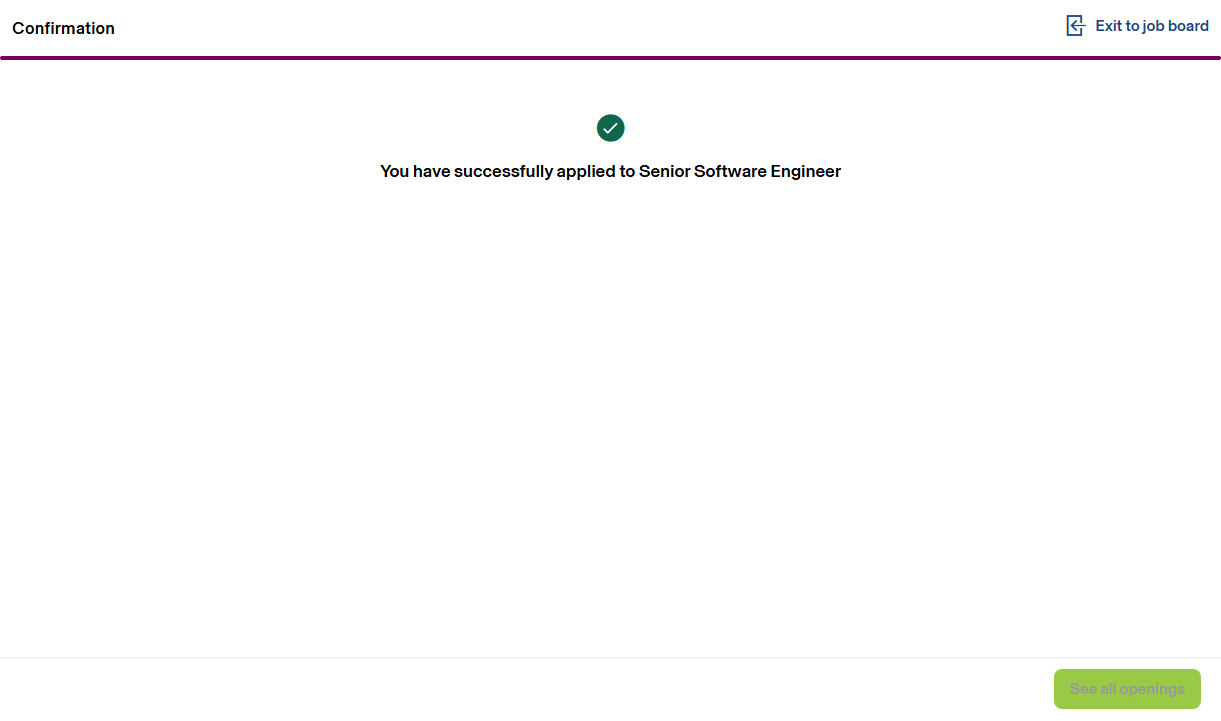Hit the leave-page arrow icon in header
The width and height of the screenshot is (1221, 721).
tap(1075, 26)
